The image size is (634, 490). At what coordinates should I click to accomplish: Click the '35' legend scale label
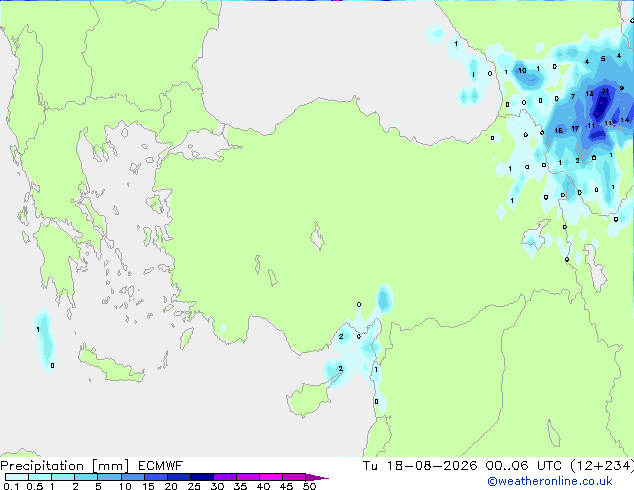pyautogui.click(x=240, y=486)
